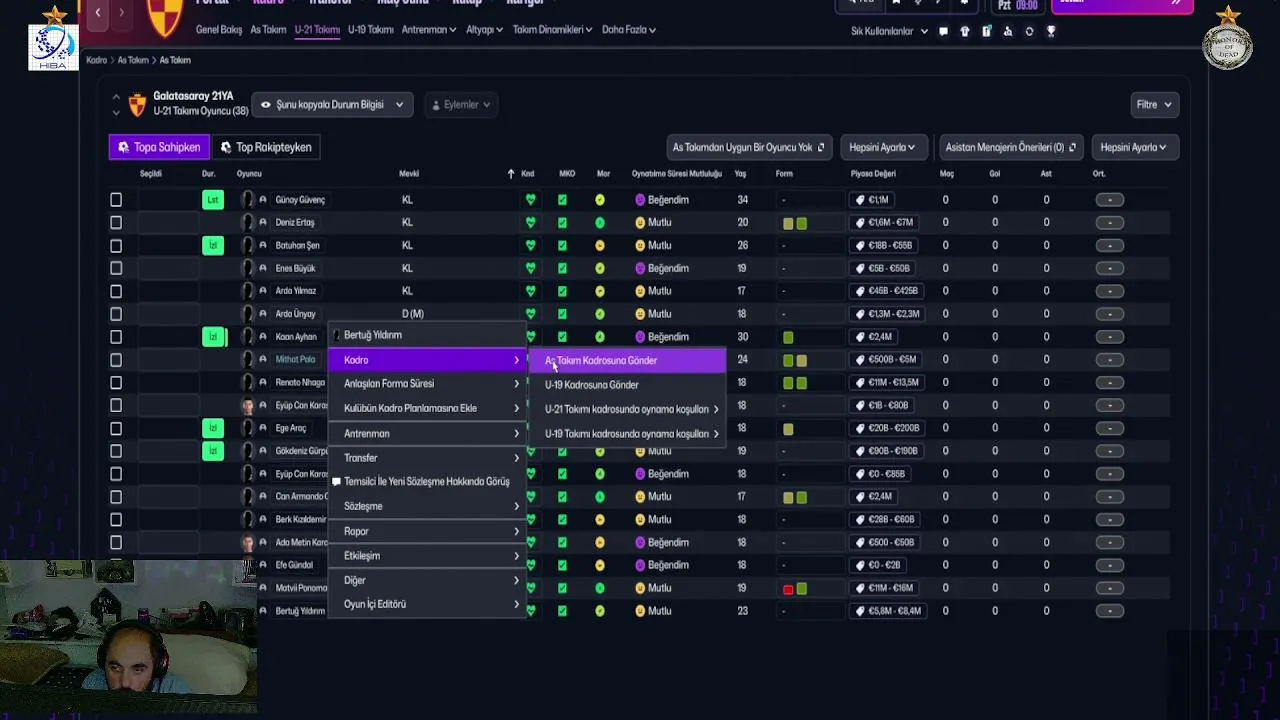Select the Topa Sahipken button
1280x720 pixels.
coord(159,147)
